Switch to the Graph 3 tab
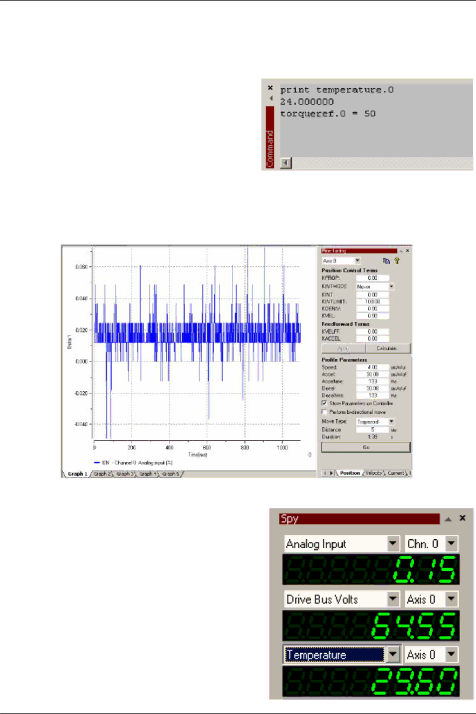The width and height of the screenshot is (476, 714). tap(125, 474)
